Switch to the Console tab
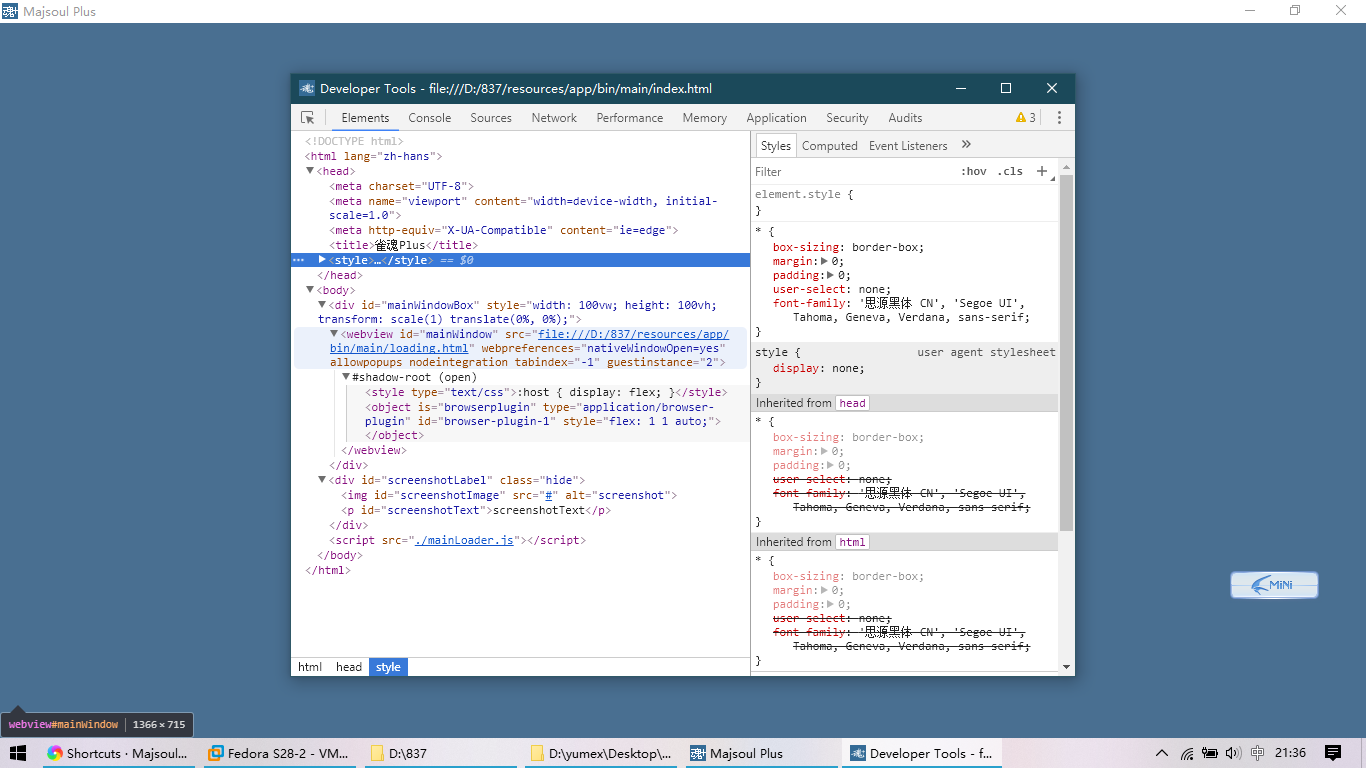Screen dimensions: 1366x768 430,118
